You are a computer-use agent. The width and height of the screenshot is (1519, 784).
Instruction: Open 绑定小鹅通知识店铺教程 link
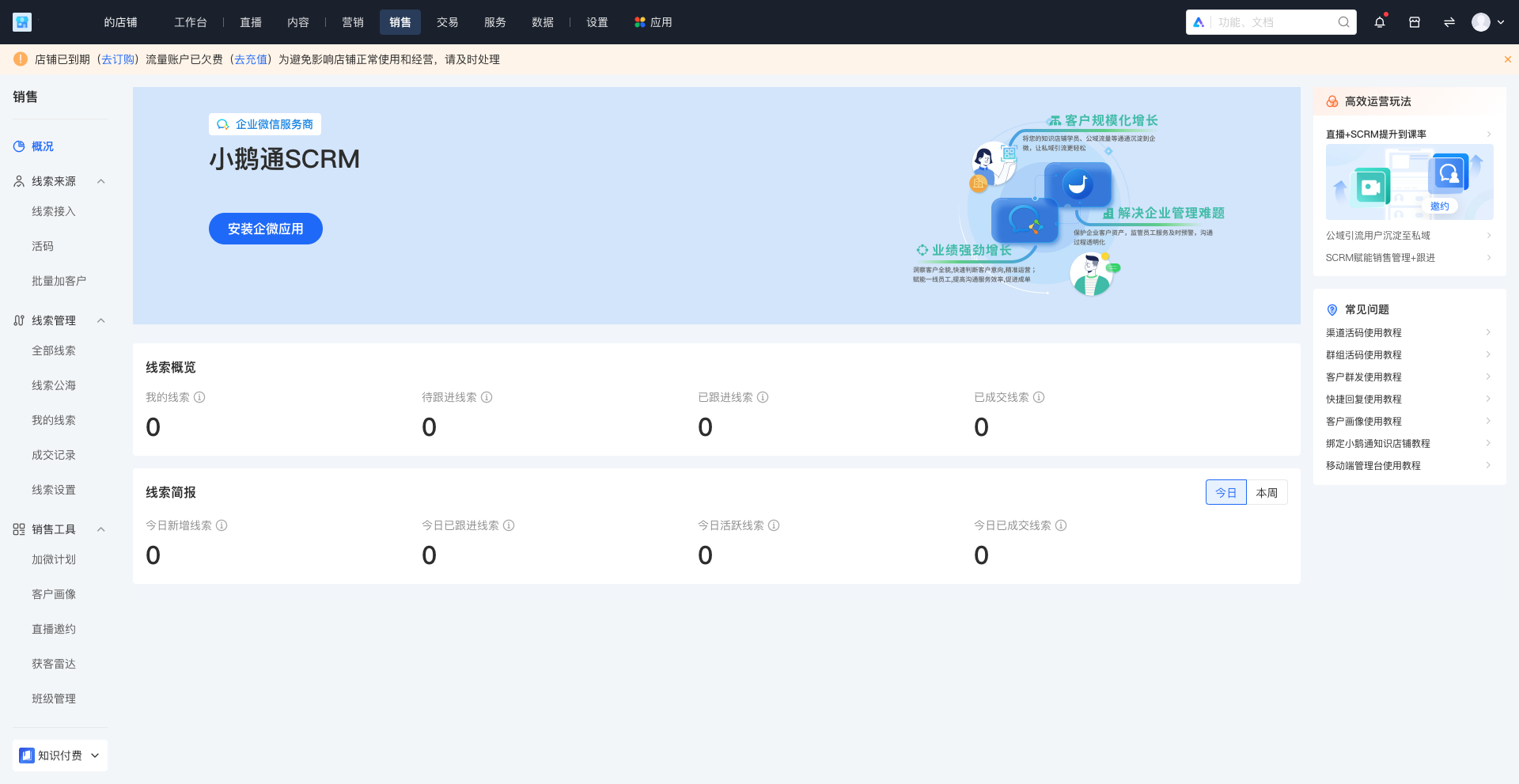[1378, 443]
